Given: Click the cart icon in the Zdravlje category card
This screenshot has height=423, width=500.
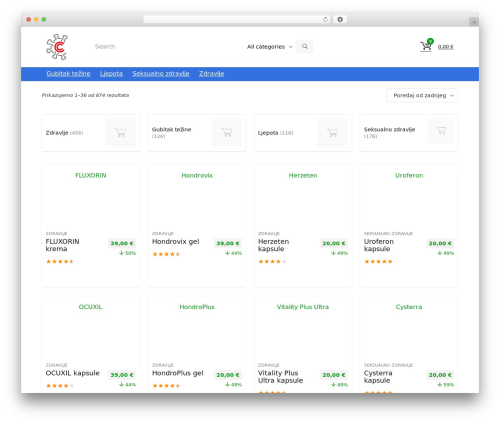Looking at the screenshot, I should click(x=121, y=133).
